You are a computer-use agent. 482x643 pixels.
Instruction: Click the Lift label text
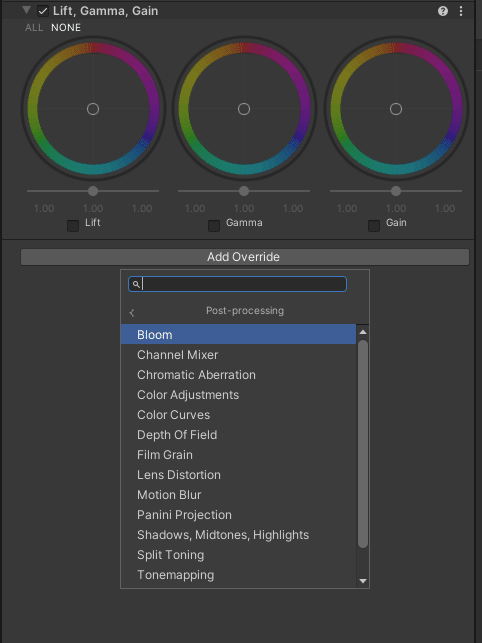tap(93, 223)
